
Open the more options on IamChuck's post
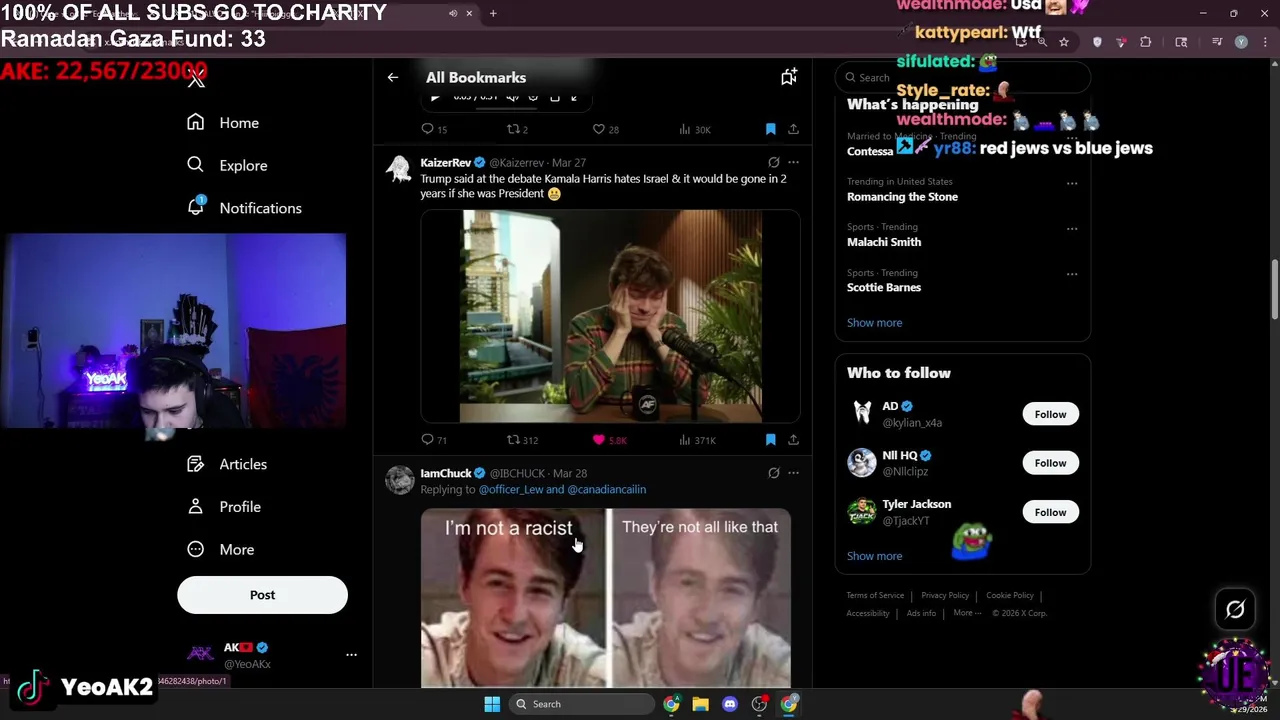click(793, 473)
